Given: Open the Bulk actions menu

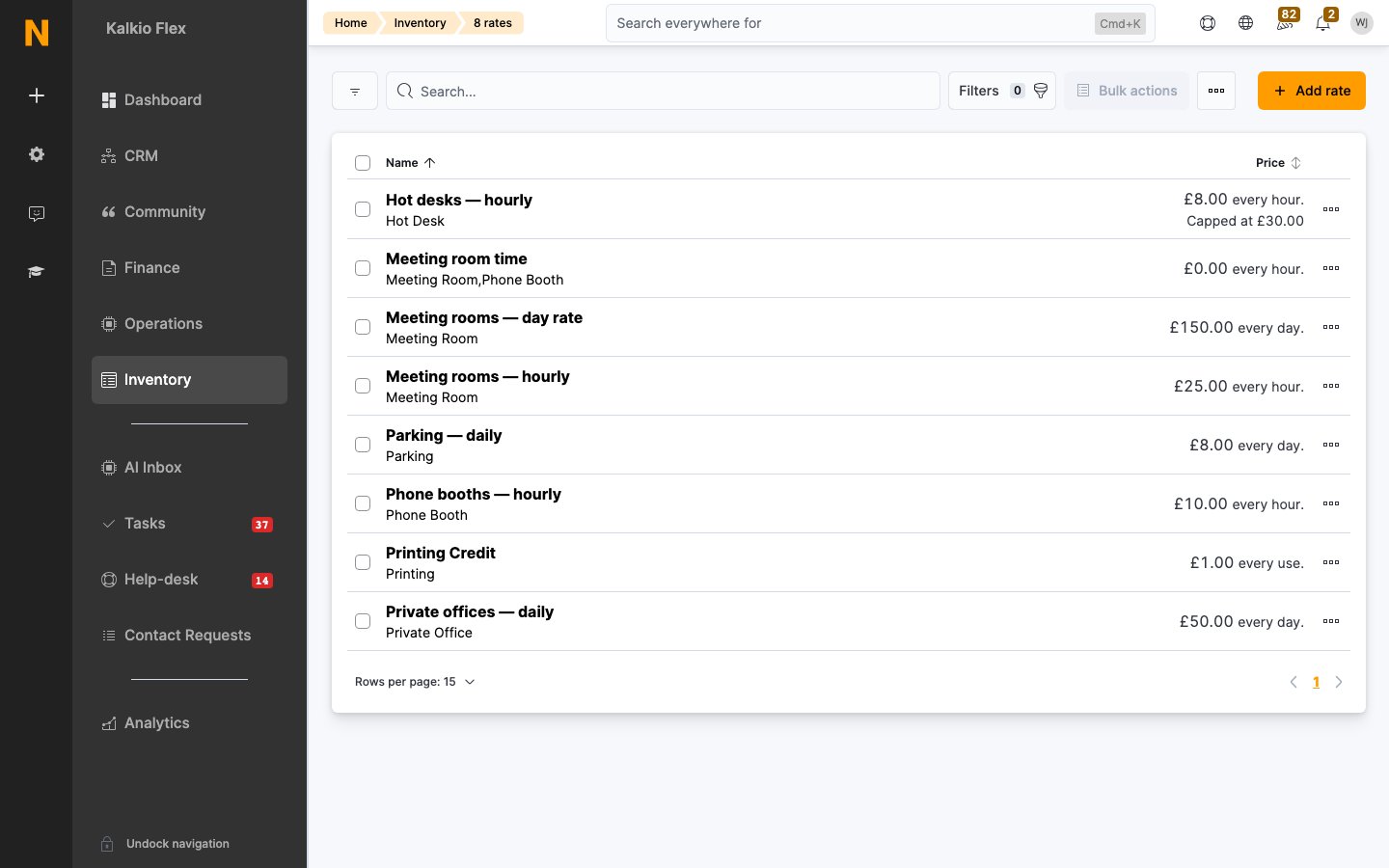Looking at the screenshot, I should (x=1127, y=91).
